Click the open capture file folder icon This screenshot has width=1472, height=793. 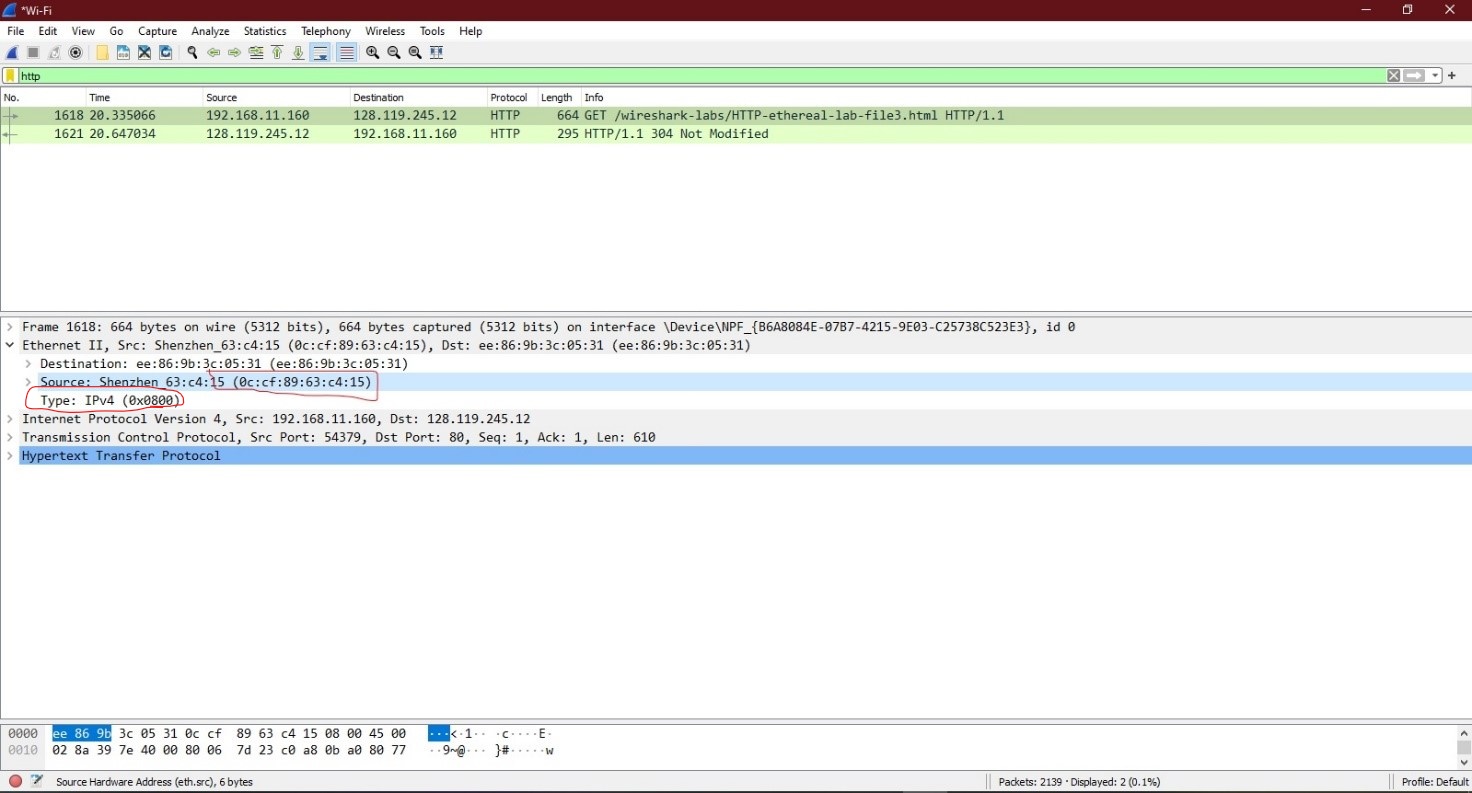102,53
